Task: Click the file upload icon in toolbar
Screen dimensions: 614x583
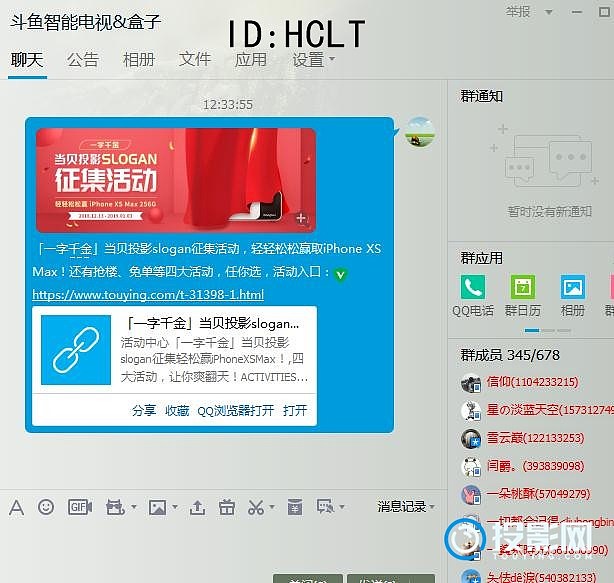Action: [197, 507]
